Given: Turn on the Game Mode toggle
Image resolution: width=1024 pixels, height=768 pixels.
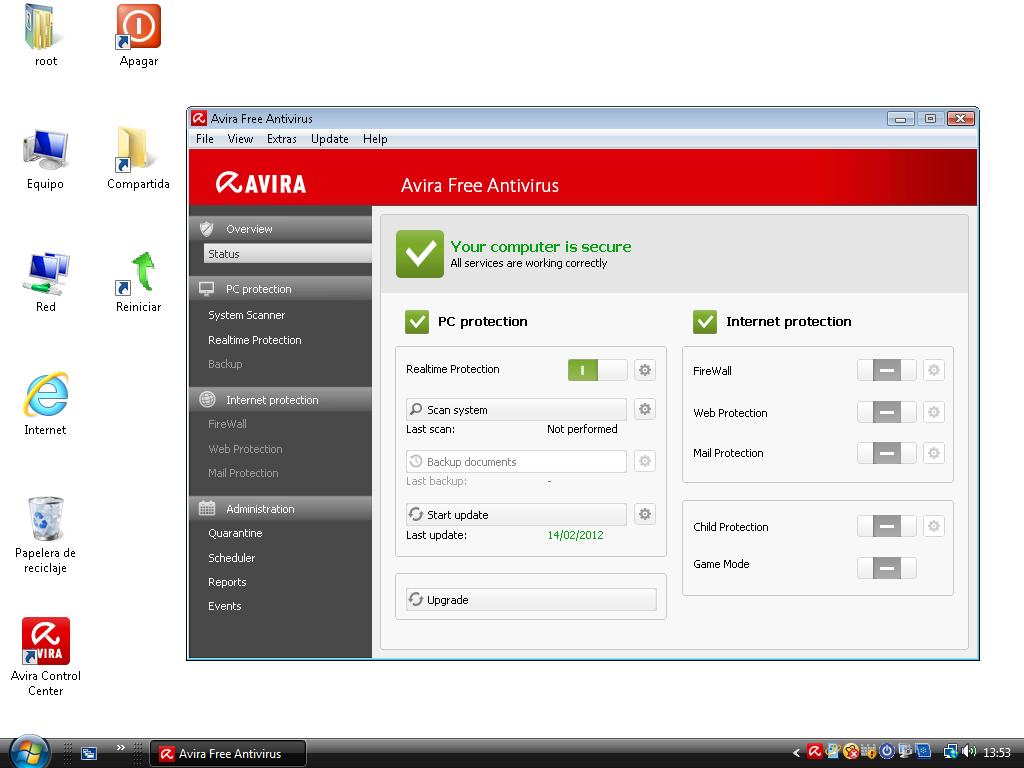Looking at the screenshot, I should coord(886,567).
